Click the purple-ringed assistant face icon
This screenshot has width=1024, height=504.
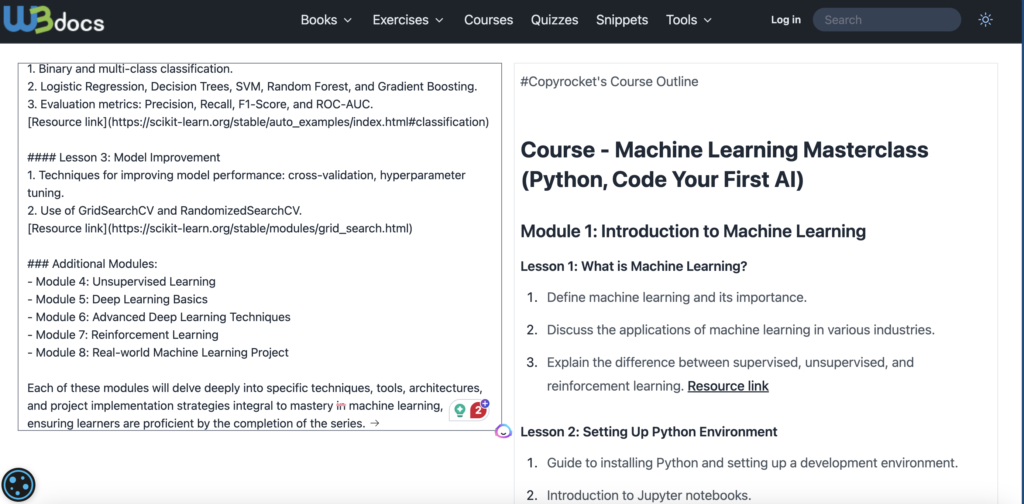click(504, 431)
